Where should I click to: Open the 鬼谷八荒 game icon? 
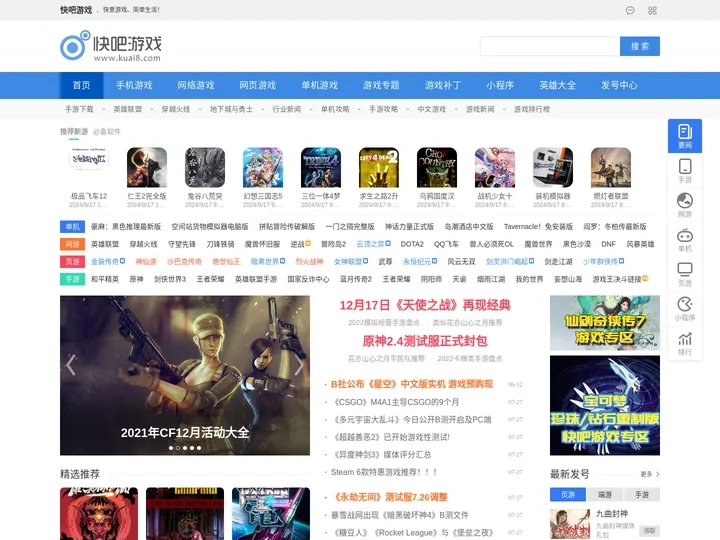pyautogui.click(x=205, y=167)
